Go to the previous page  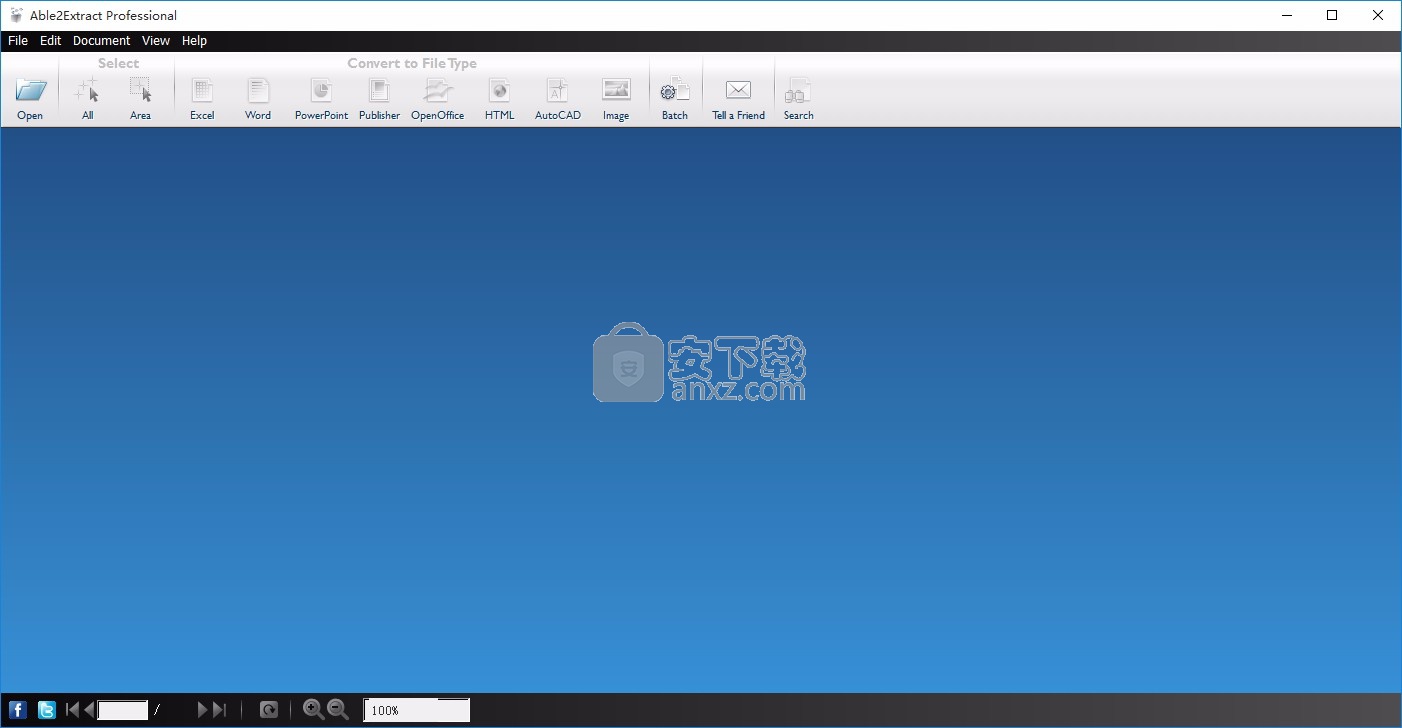click(89, 710)
